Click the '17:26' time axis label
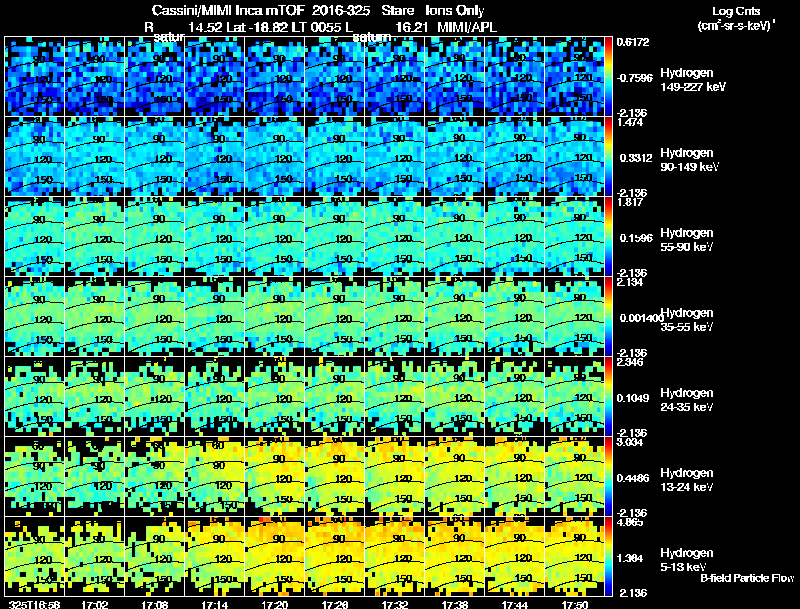Screen dimensions: 800x609 pos(335,604)
